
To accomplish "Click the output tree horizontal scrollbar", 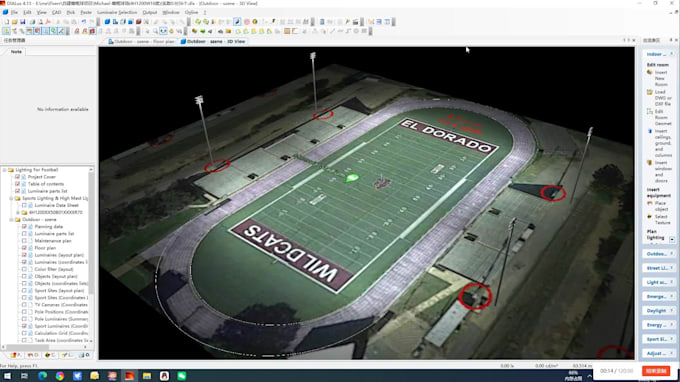I will (45, 347).
